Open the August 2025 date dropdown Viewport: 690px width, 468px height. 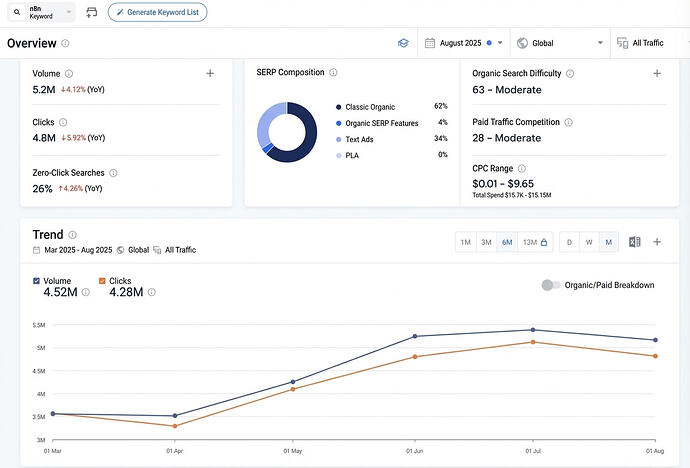465,43
